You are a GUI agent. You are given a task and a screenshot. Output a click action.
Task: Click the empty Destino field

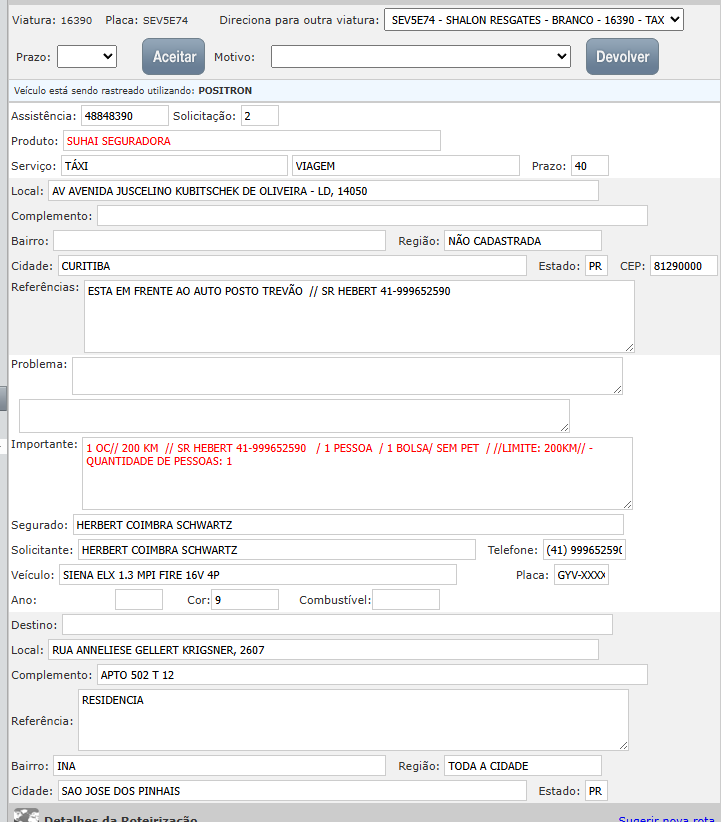pos(337,625)
